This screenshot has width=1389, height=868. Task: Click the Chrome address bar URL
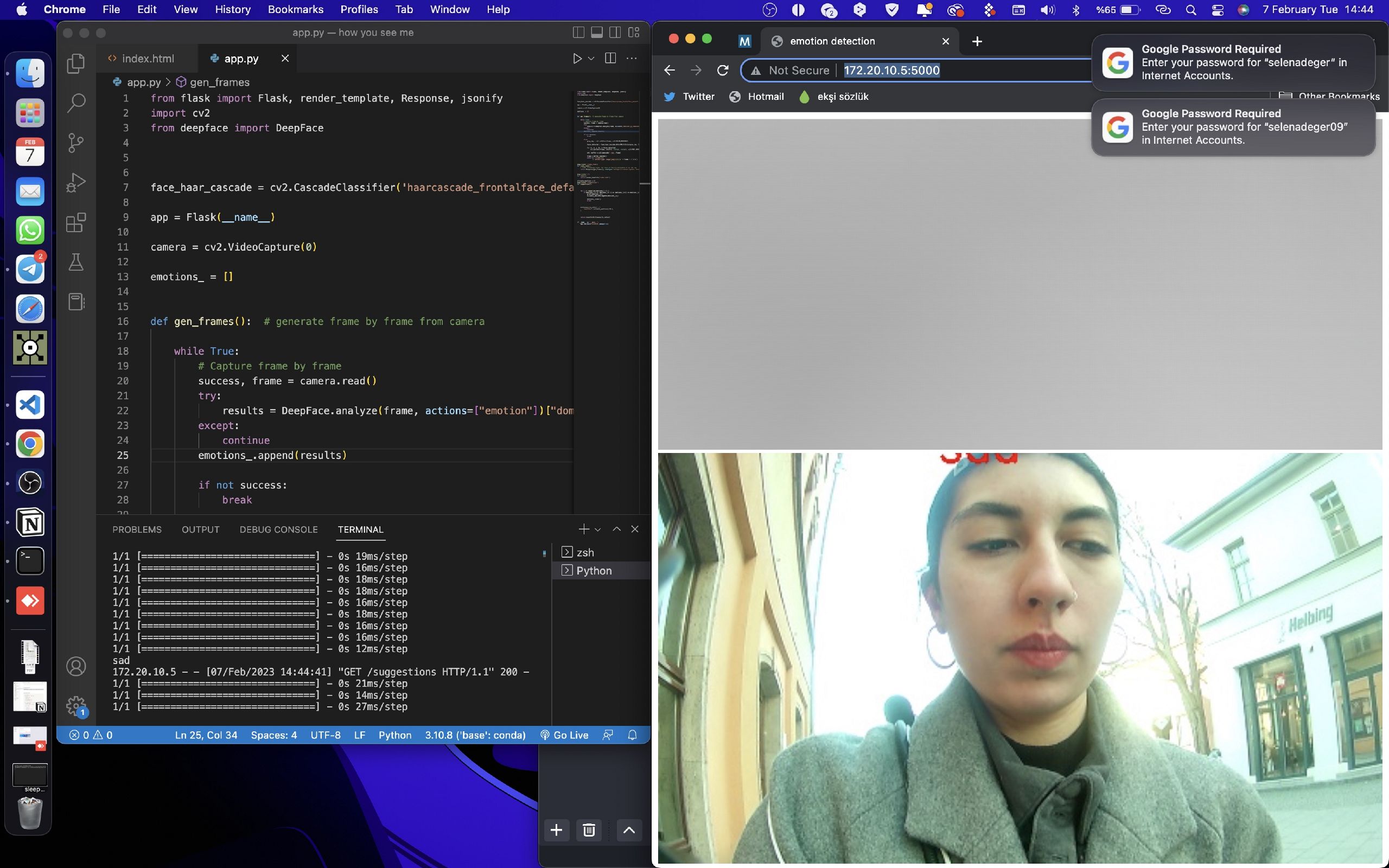coord(891,70)
